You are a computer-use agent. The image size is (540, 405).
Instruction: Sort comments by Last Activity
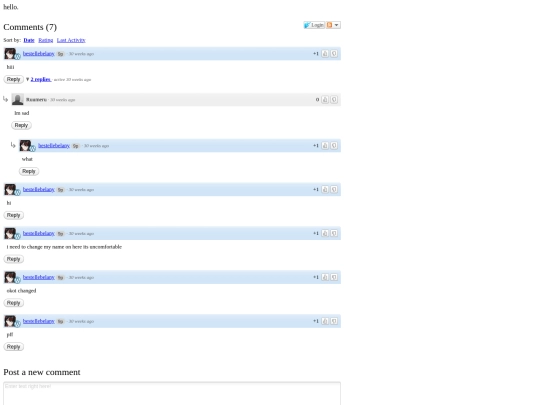[71, 40]
